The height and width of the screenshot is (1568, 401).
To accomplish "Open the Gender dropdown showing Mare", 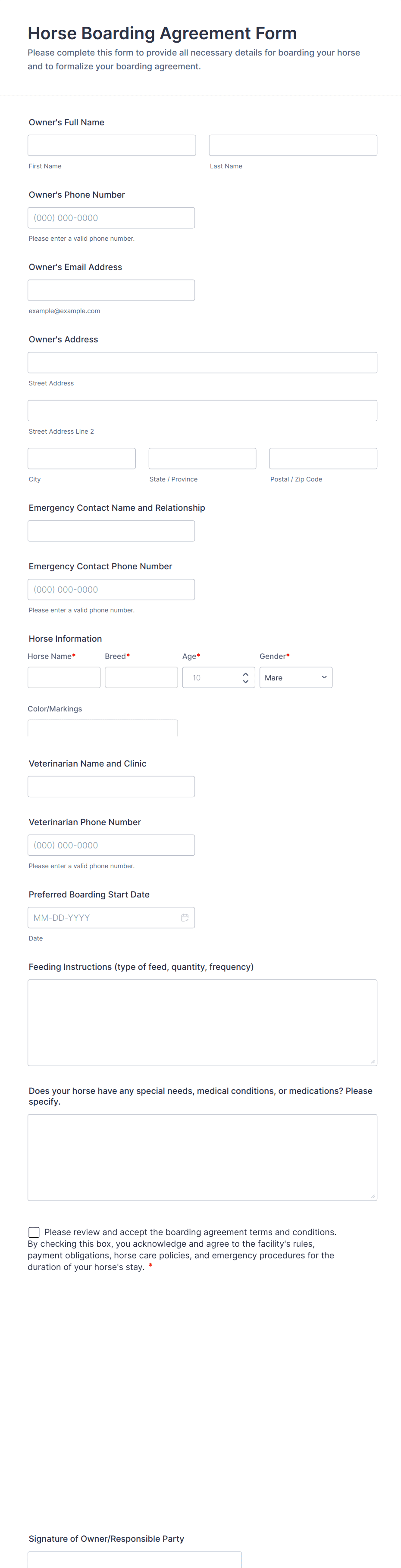I will pyautogui.click(x=295, y=677).
